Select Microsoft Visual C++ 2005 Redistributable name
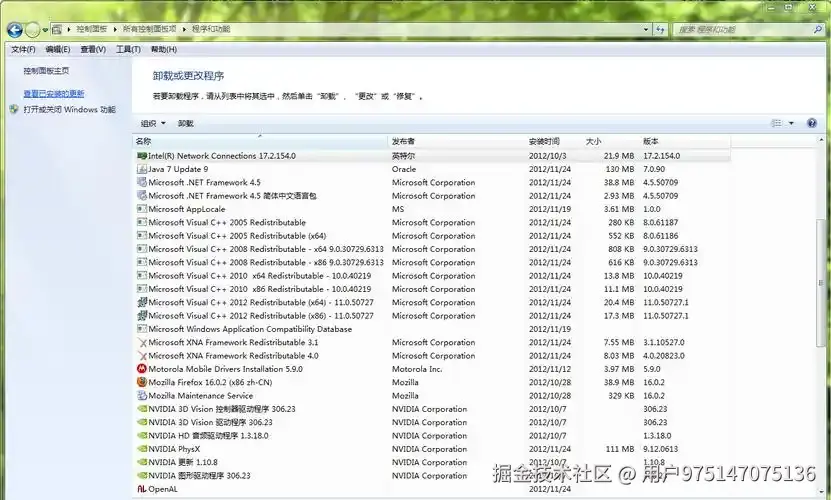831x500 pixels. [227, 222]
